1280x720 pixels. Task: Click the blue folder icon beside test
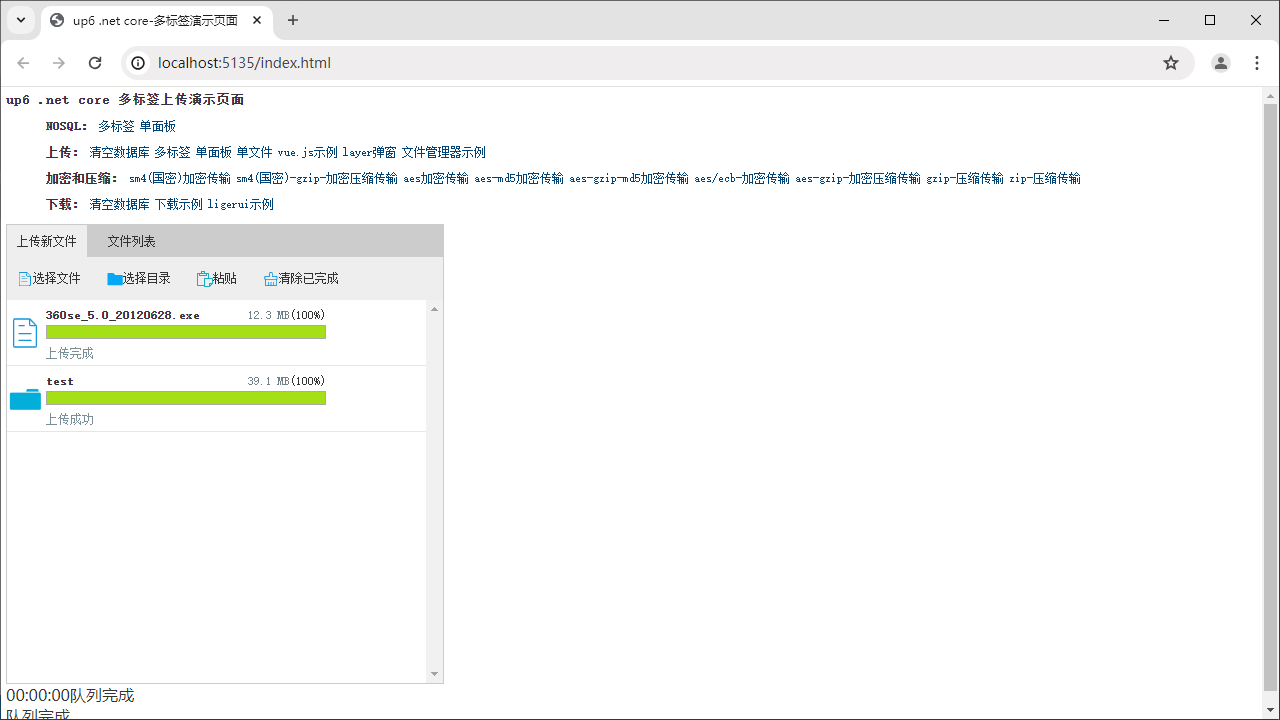coord(25,399)
